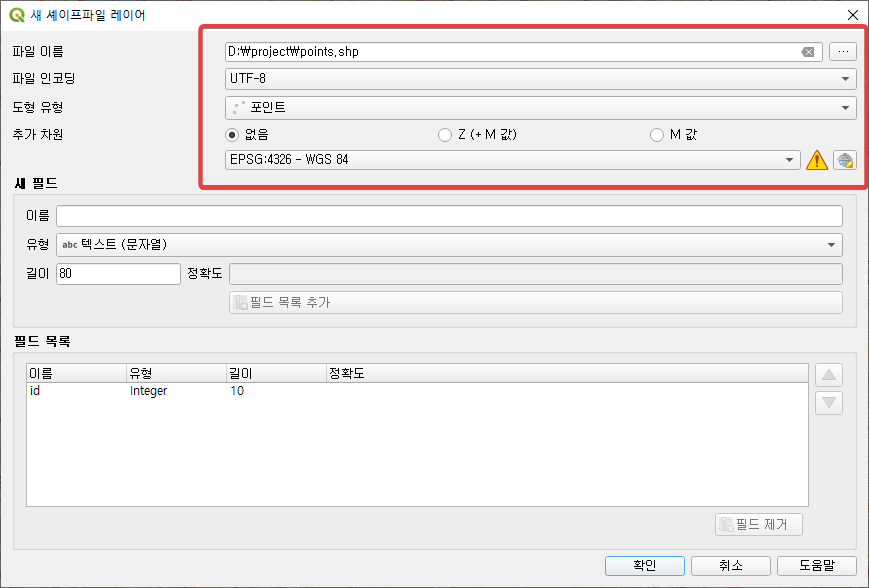The image size is (869, 588).
Task: Open the Select CRS globe button
Action: pos(845,160)
